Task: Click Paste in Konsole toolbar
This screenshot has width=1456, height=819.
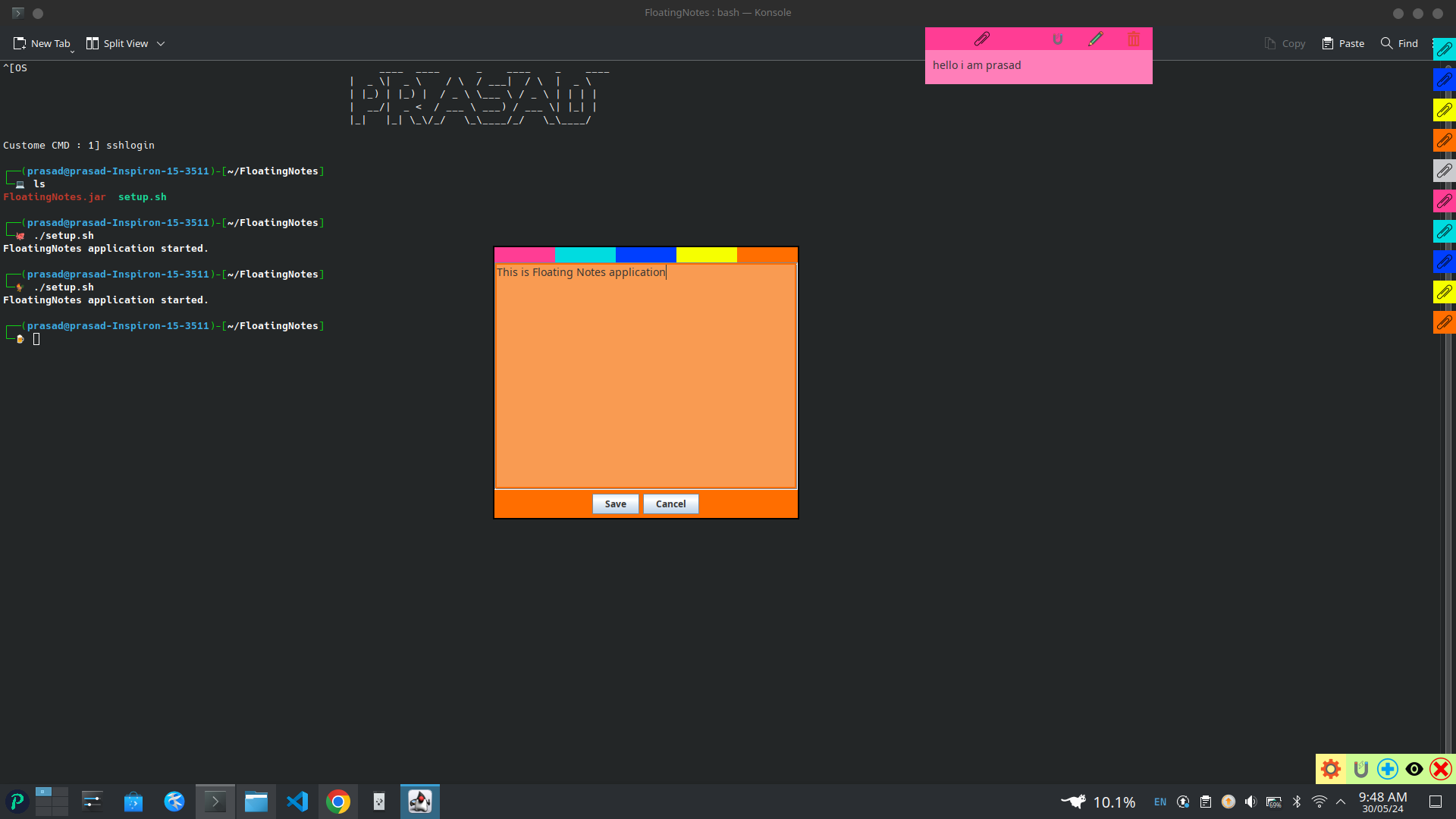Action: 1343,43
